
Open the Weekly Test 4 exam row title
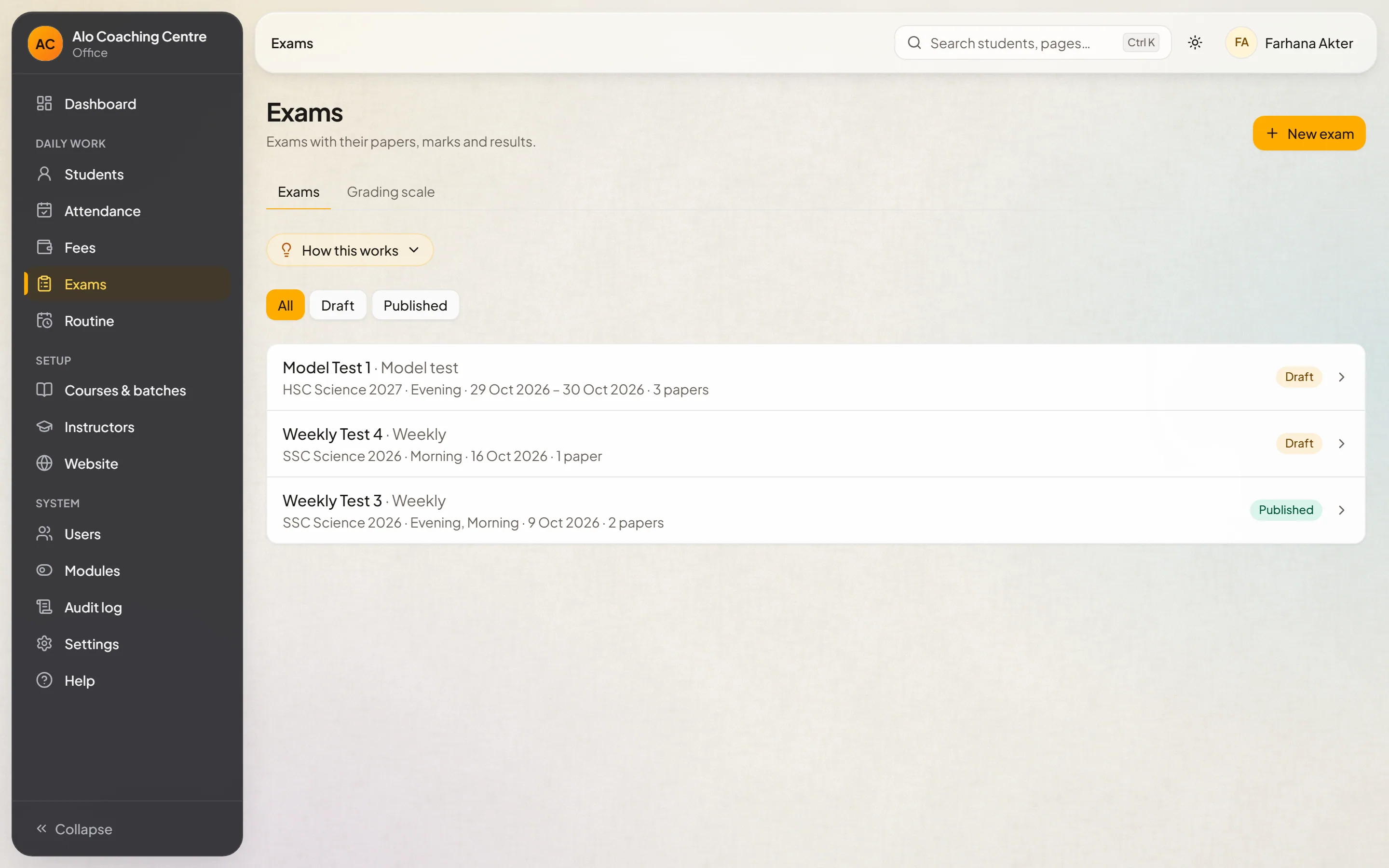(332, 434)
